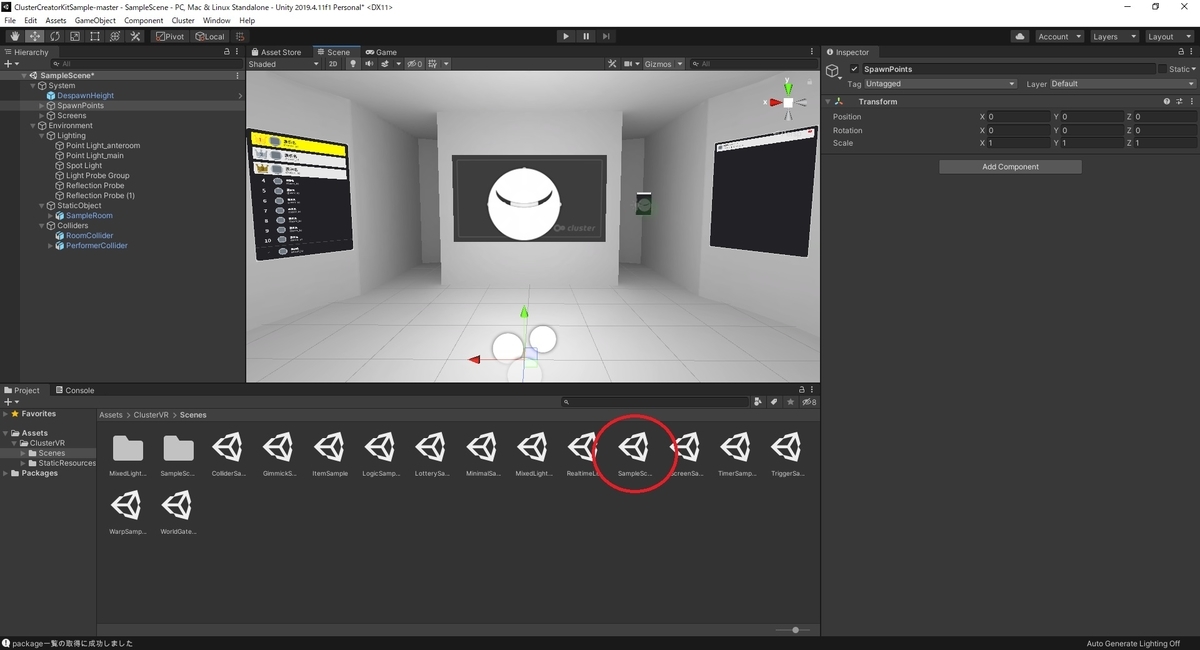Toggle scene lighting bulb icon
The image size is (1200, 650).
coord(352,64)
